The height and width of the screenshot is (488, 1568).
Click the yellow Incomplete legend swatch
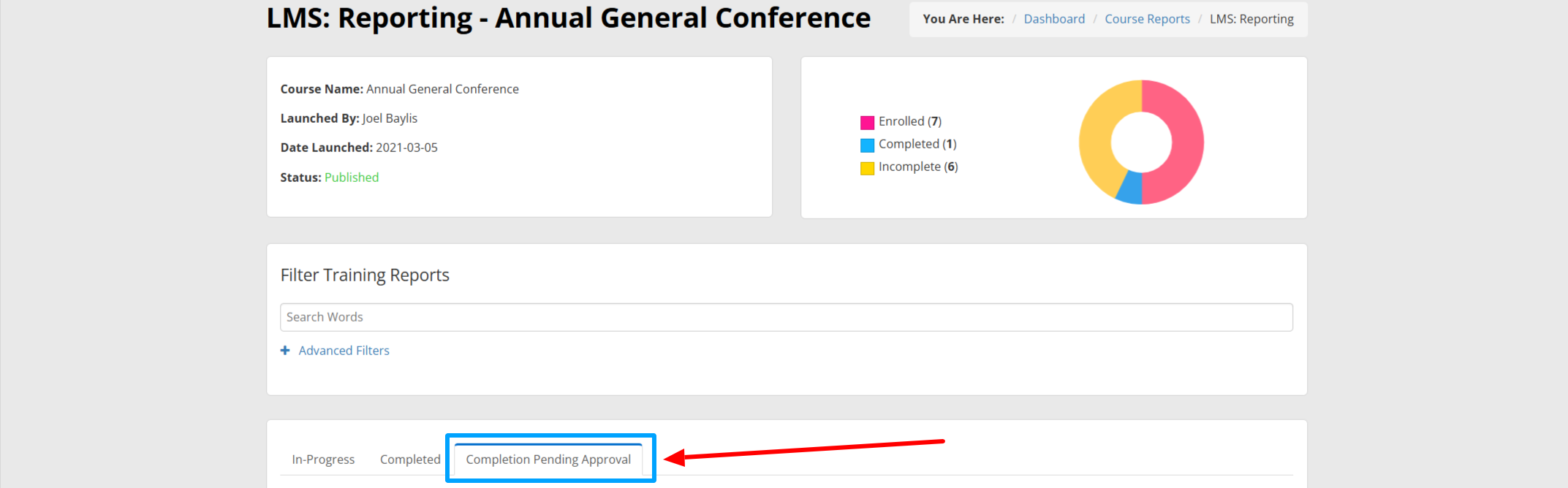point(868,168)
